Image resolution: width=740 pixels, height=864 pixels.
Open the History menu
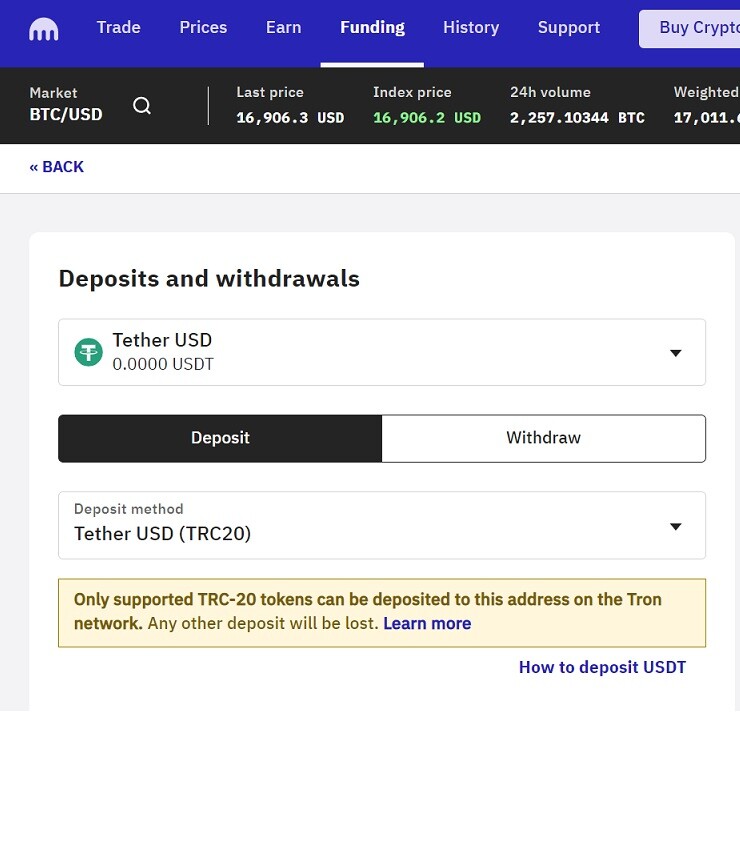click(471, 28)
